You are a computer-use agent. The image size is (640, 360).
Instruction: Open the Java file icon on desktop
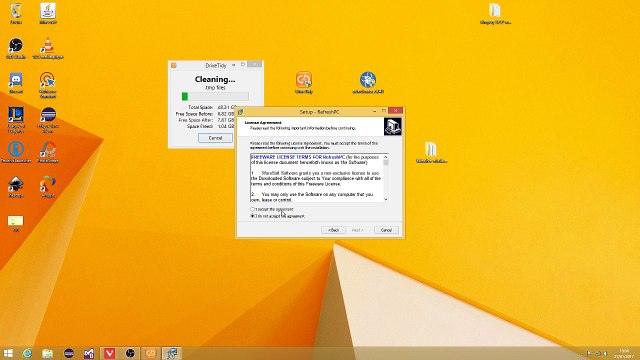[48, 13]
